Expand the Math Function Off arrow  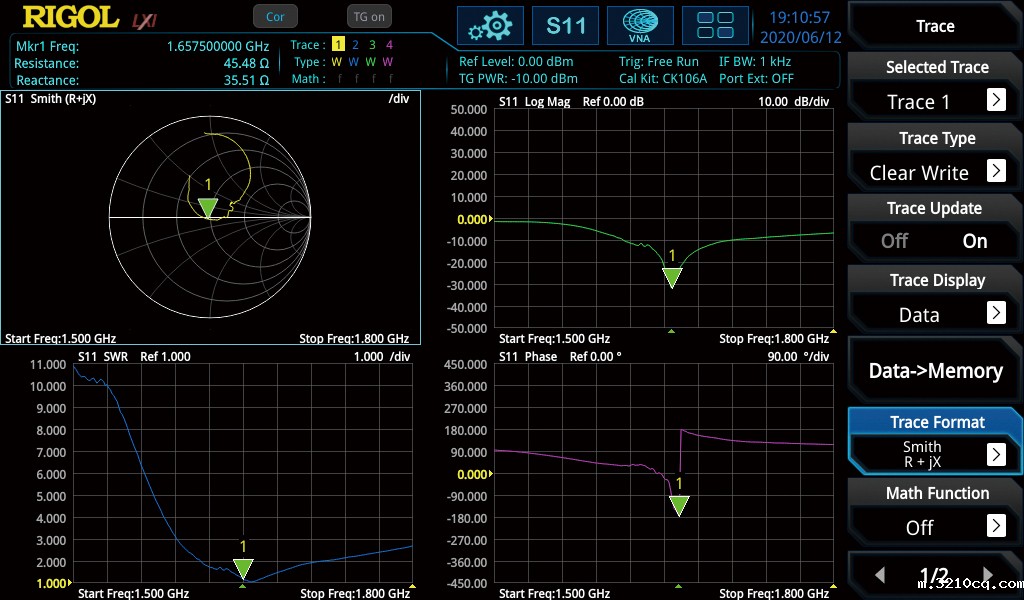(996, 526)
